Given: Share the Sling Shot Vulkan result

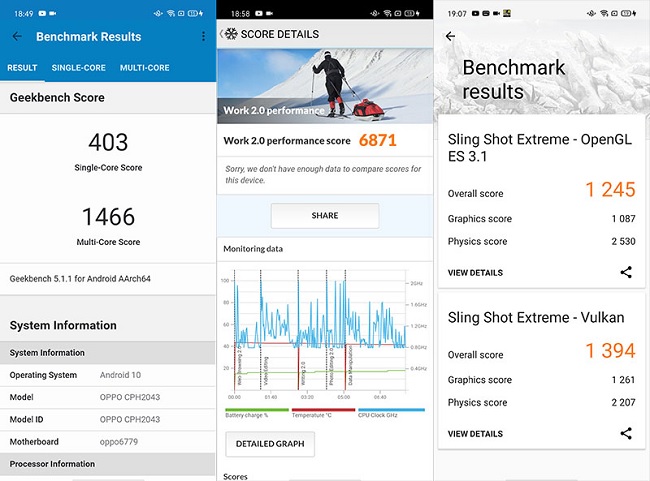Looking at the screenshot, I should pyautogui.click(x=626, y=434).
